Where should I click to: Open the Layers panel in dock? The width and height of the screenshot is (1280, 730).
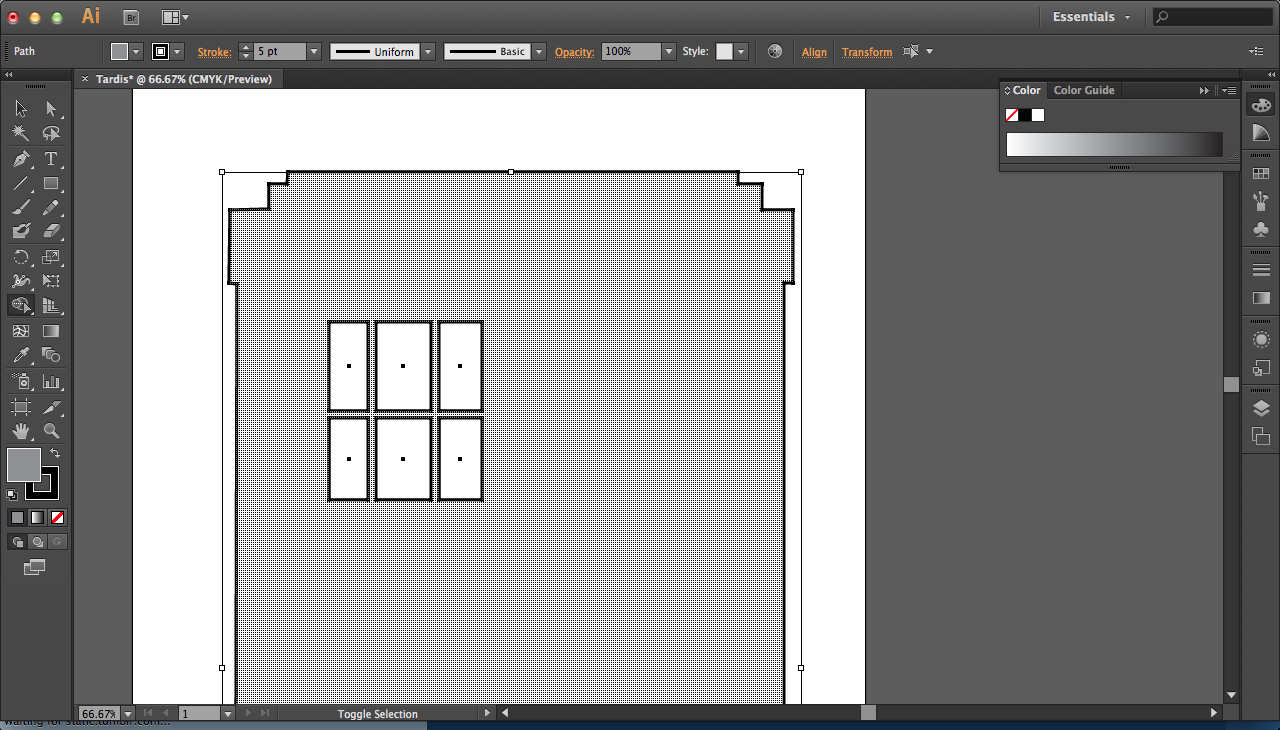pyautogui.click(x=1261, y=408)
